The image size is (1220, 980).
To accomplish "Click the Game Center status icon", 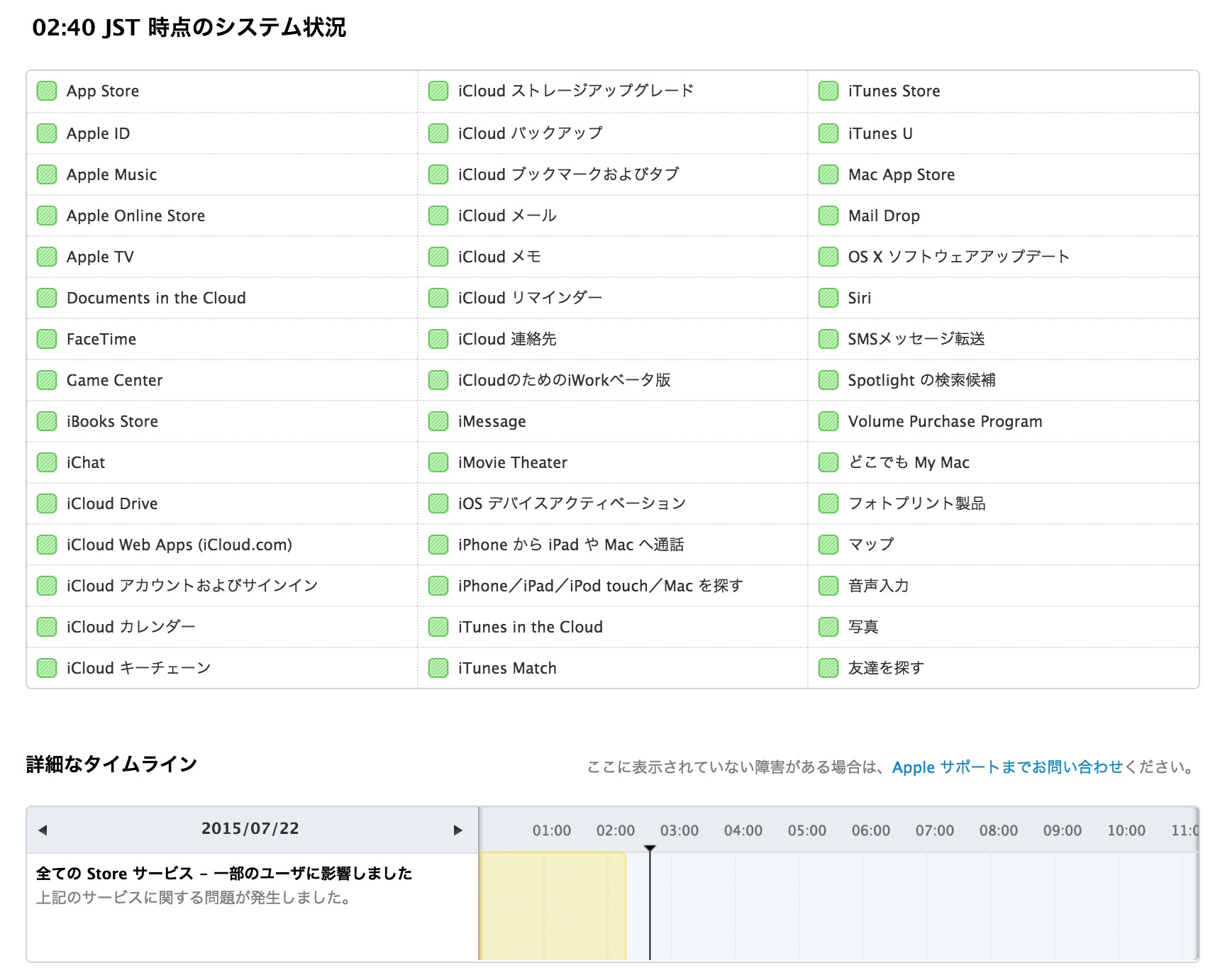I will point(47,380).
